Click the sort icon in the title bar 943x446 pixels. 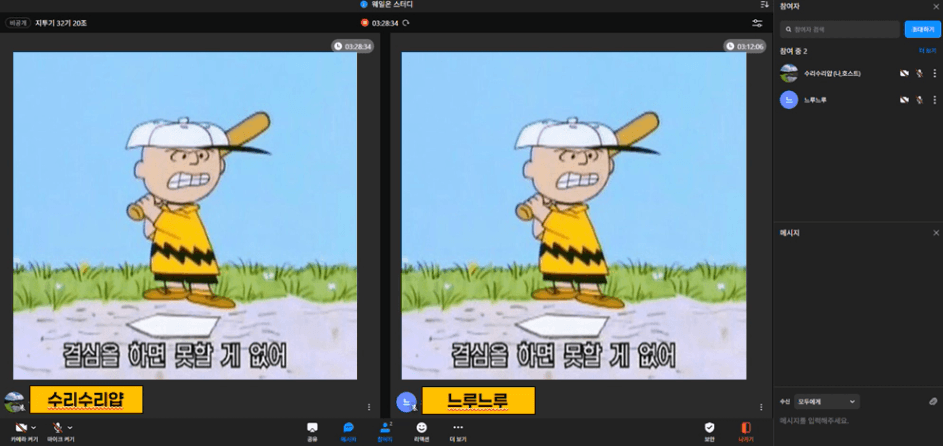coord(764,4)
